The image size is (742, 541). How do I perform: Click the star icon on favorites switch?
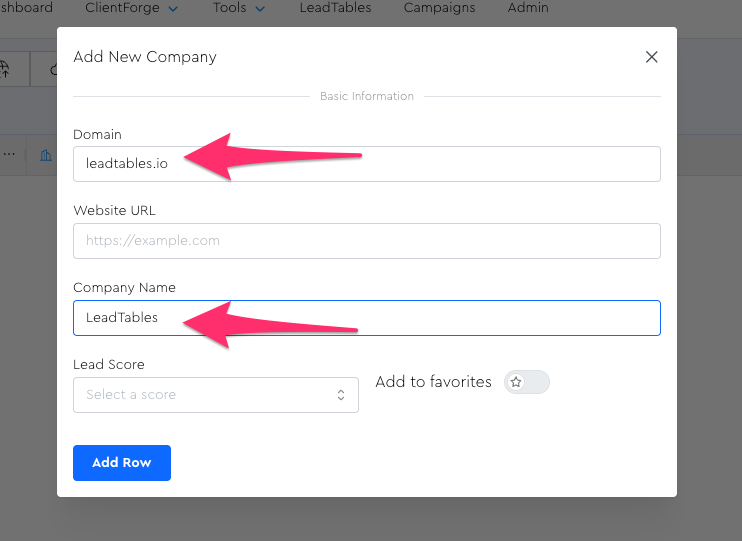(x=516, y=382)
